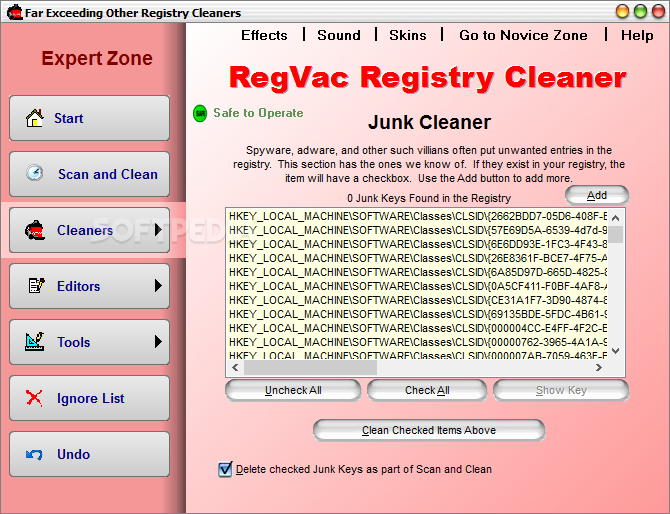
Task: Click the blue arrow icon beside Undo
Action: click(x=34, y=454)
